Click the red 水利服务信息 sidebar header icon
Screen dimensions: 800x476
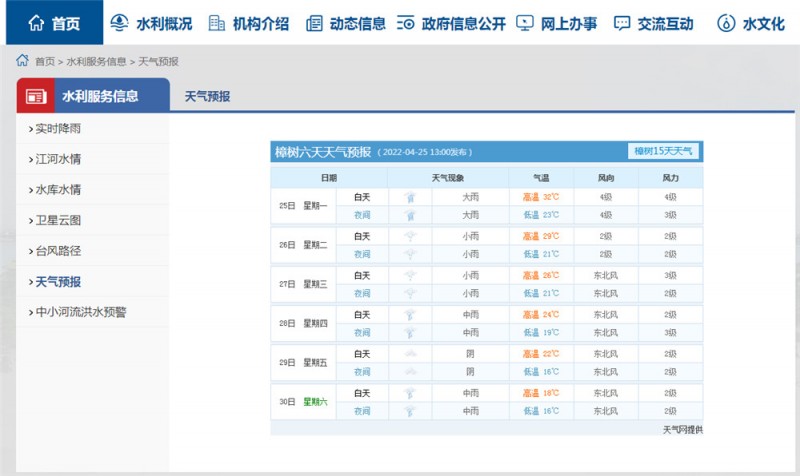click(x=38, y=97)
